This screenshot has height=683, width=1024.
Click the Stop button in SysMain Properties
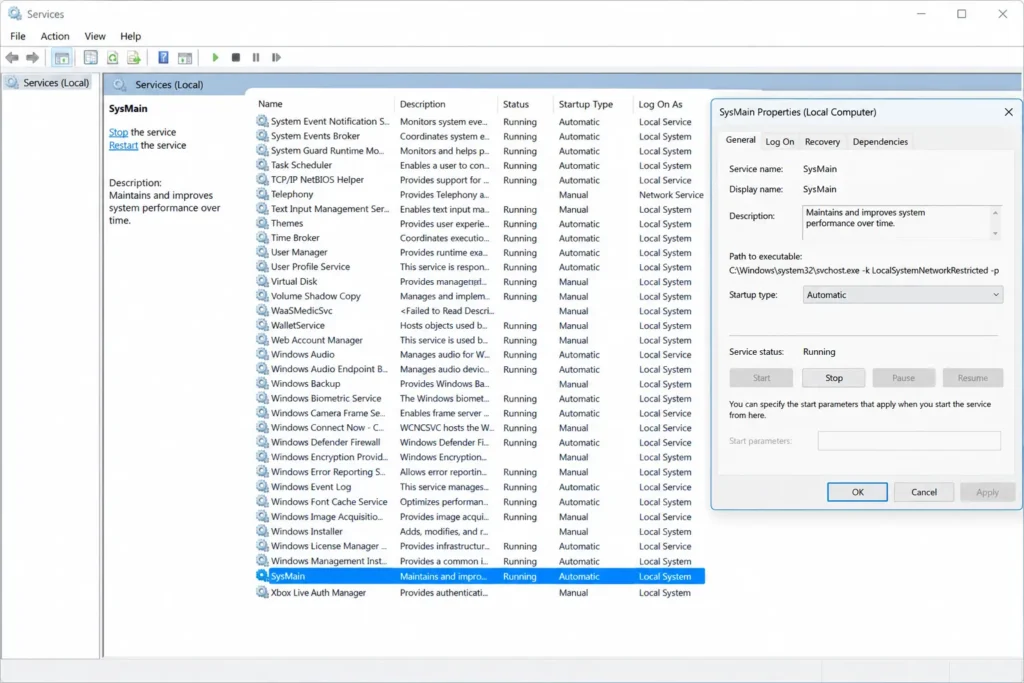(x=833, y=378)
